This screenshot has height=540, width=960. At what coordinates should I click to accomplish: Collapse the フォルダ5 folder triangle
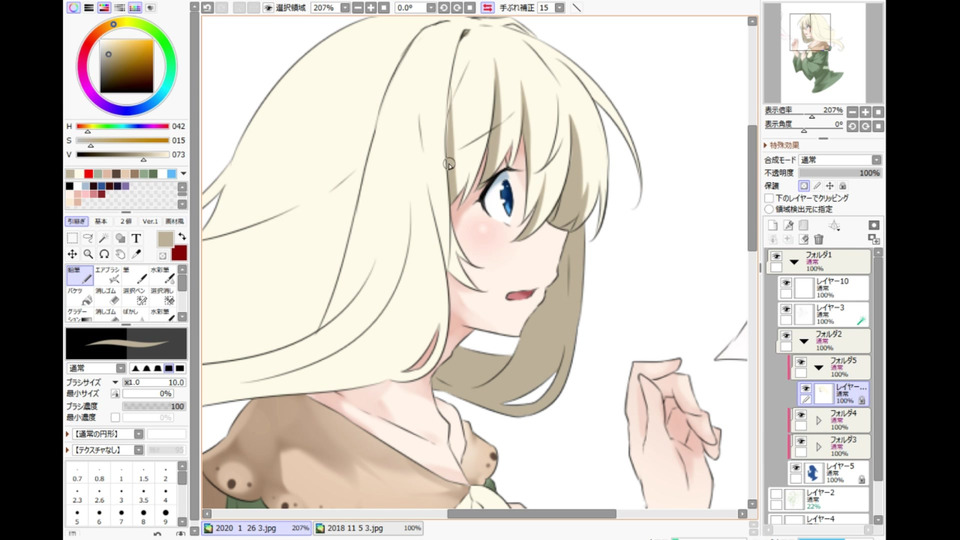tap(819, 368)
